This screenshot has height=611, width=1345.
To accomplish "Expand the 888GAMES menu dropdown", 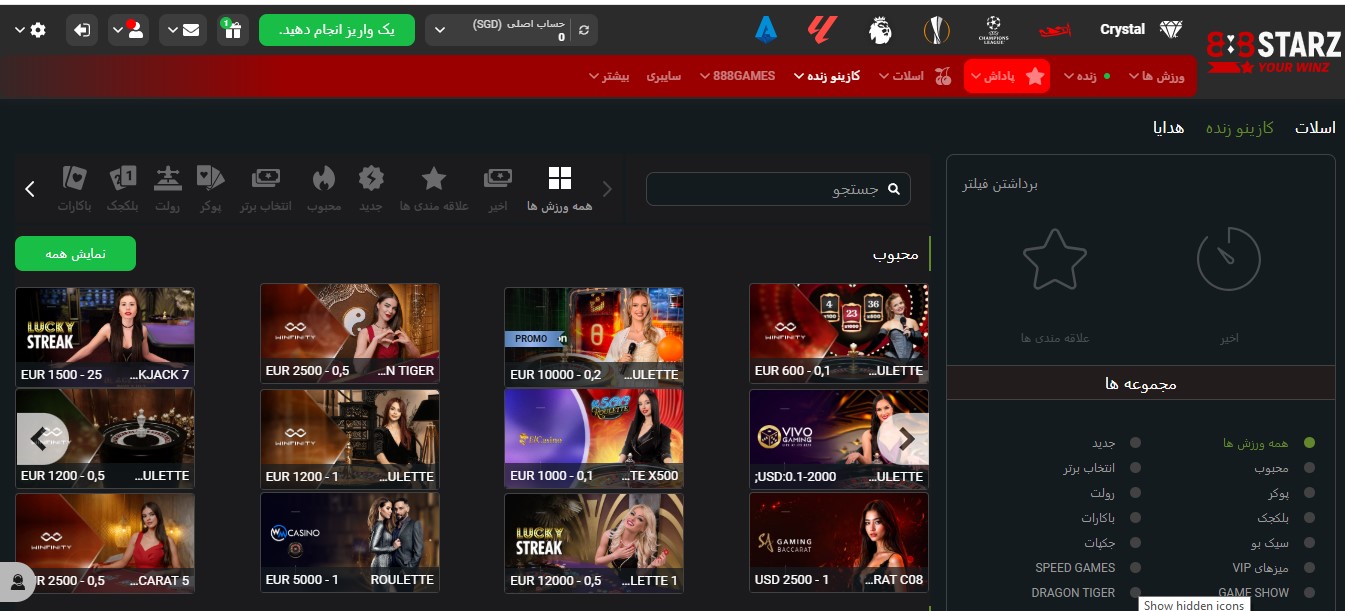I will click(737, 76).
